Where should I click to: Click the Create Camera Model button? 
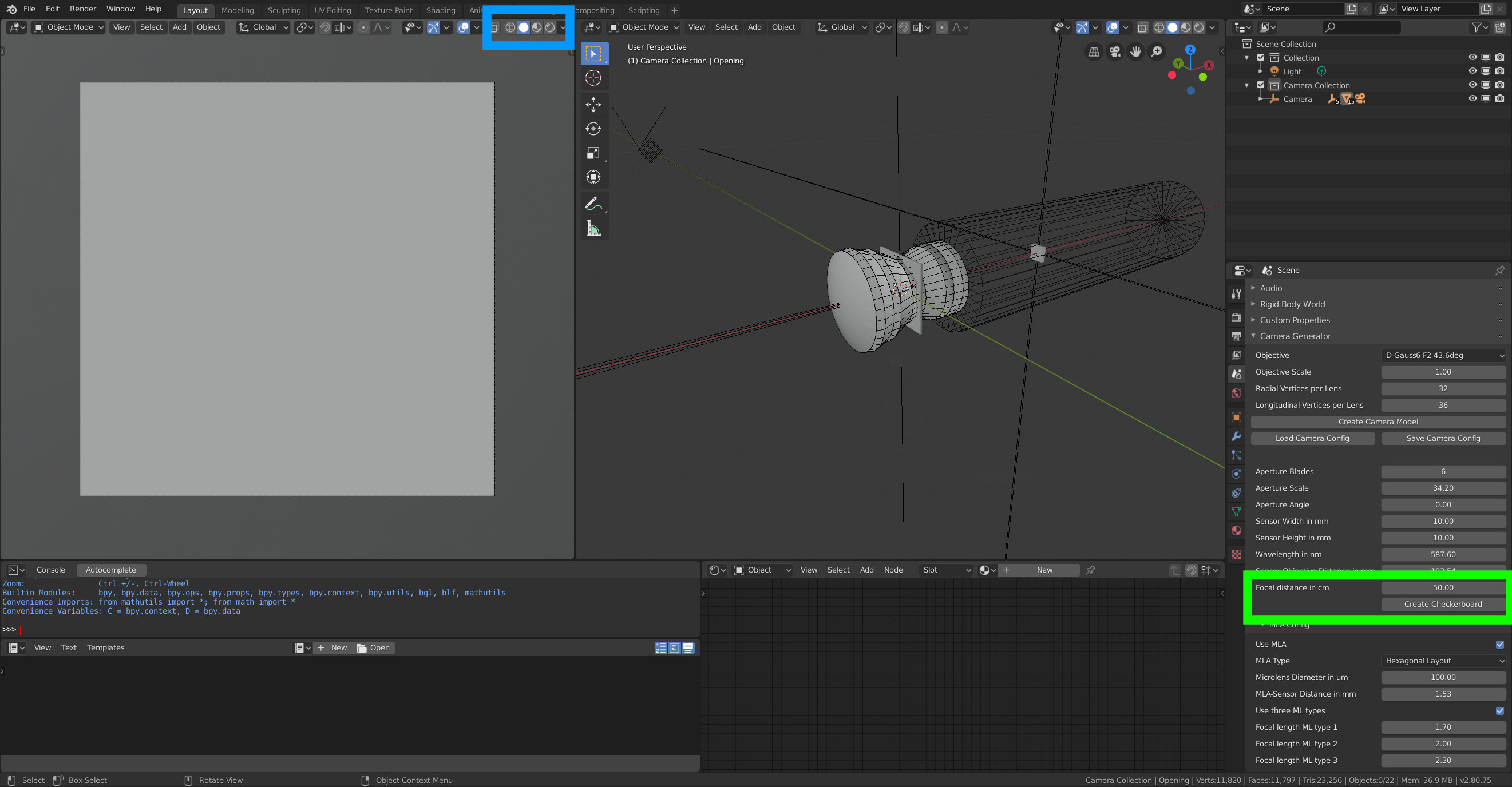pyautogui.click(x=1378, y=422)
